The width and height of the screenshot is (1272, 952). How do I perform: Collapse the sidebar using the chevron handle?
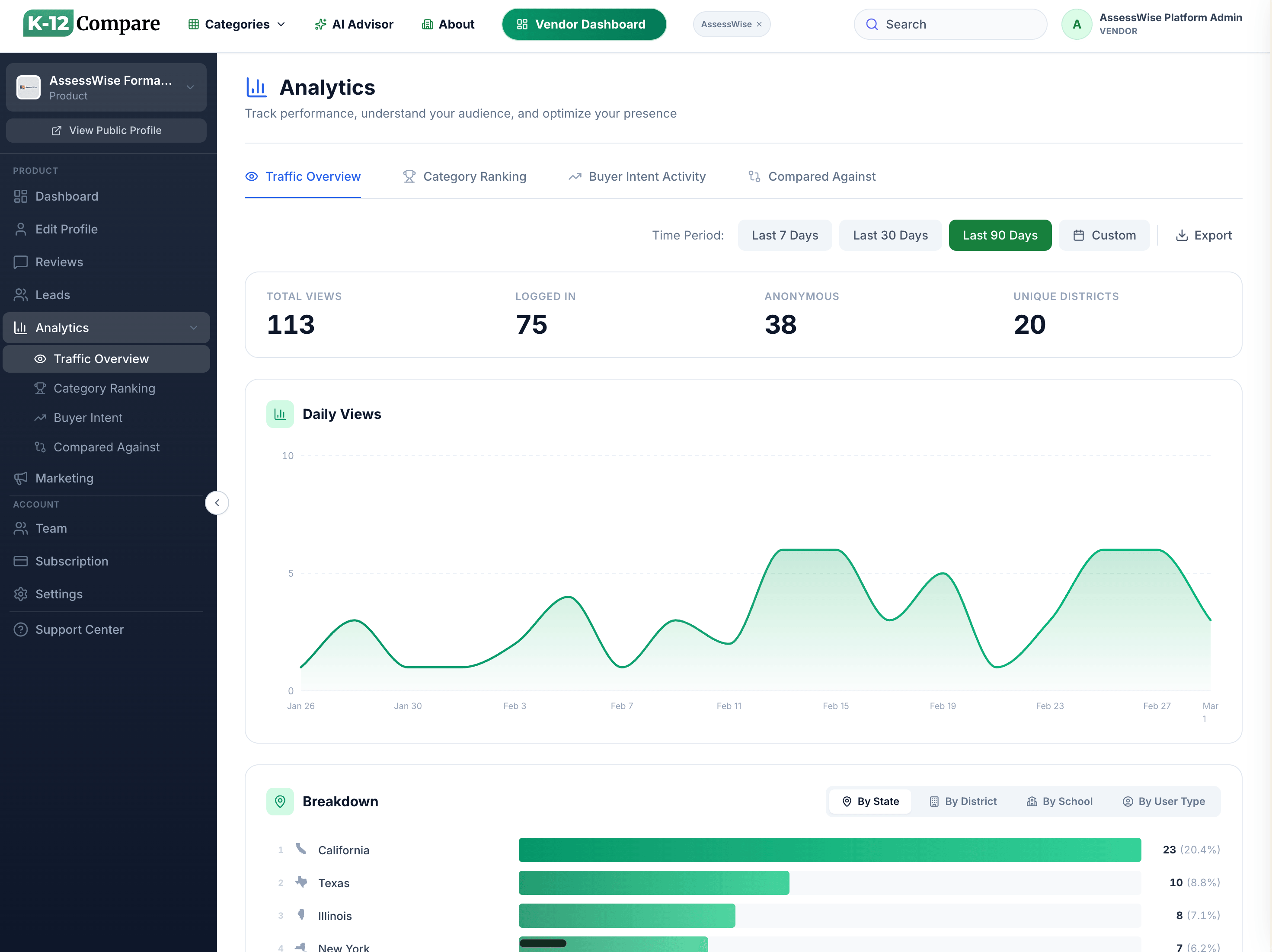pos(217,502)
